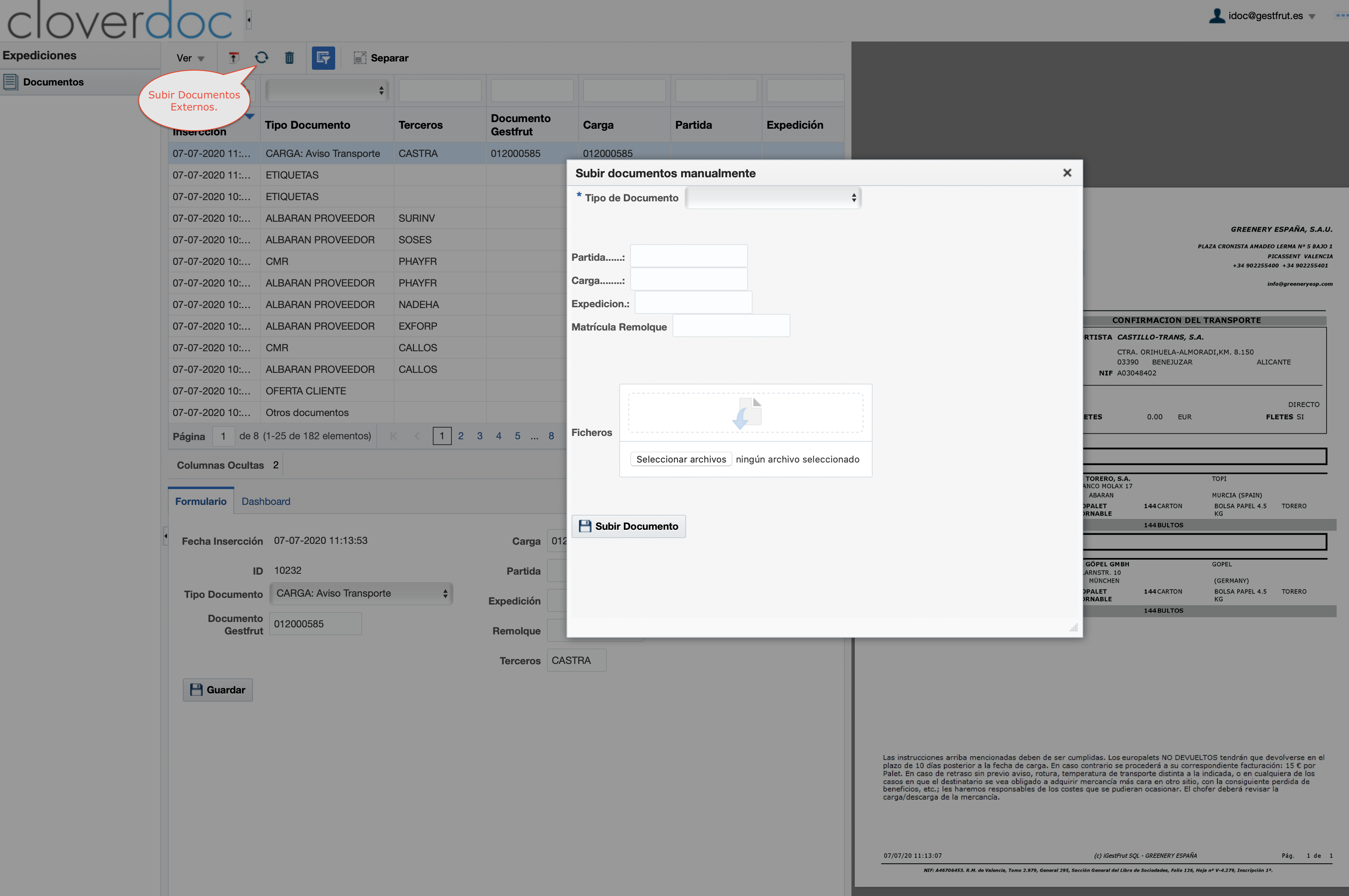Image resolution: width=1349 pixels, height=896 pixels.
Task: Click the Guardar button
Action: coord(218,690)
